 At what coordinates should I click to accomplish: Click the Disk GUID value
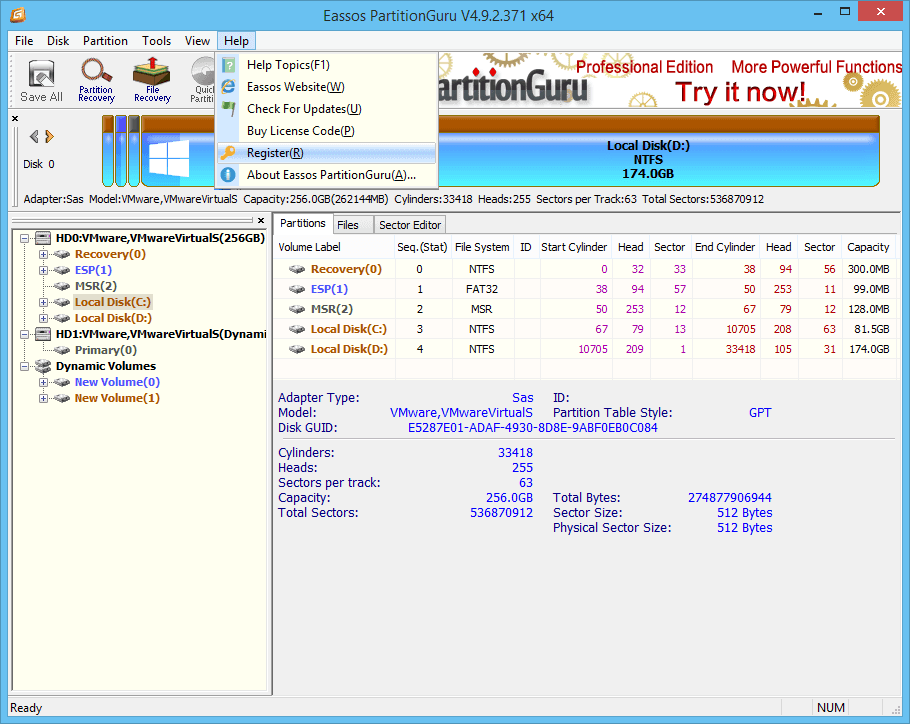point(533,428)
